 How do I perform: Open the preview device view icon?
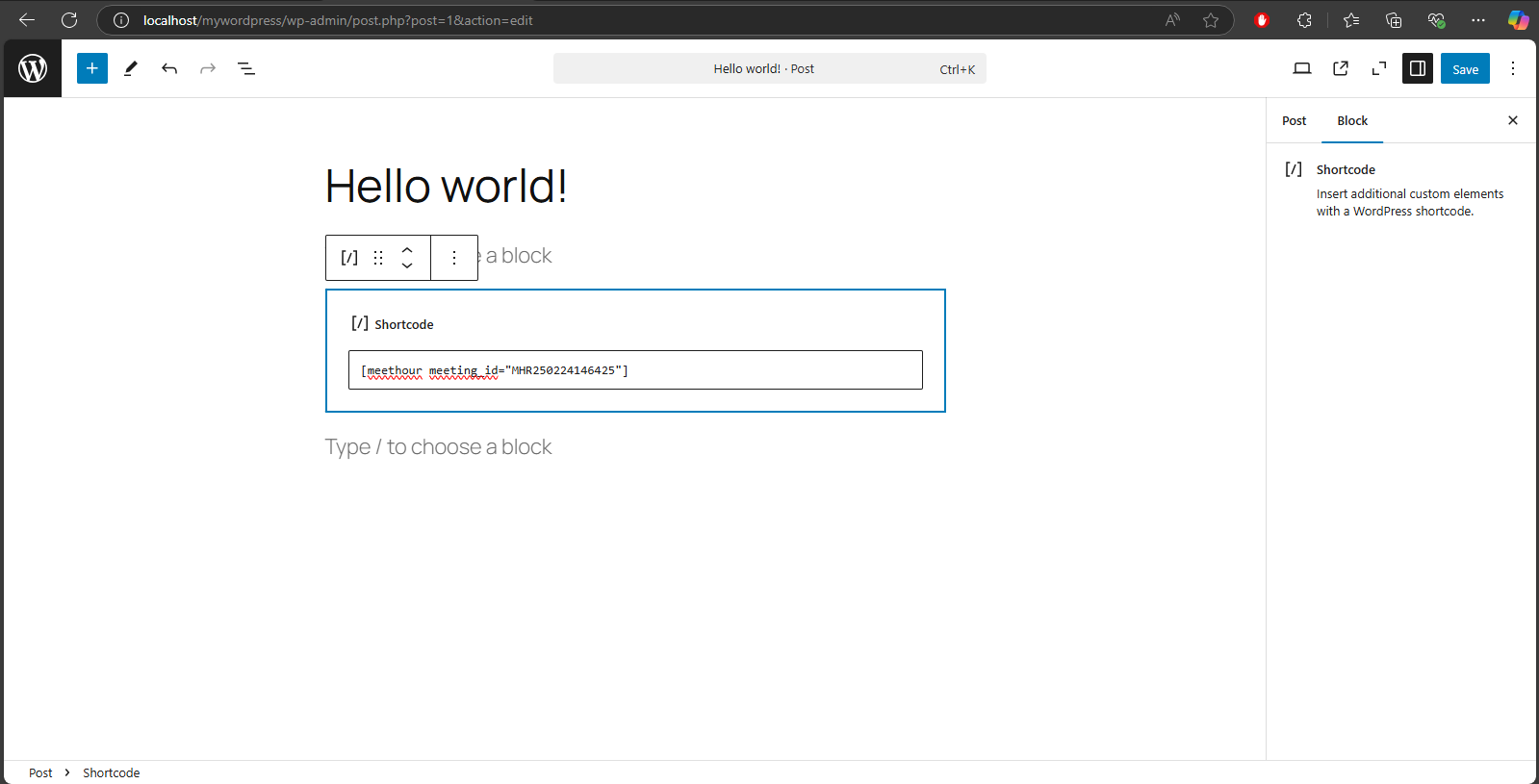[1302, 68]
